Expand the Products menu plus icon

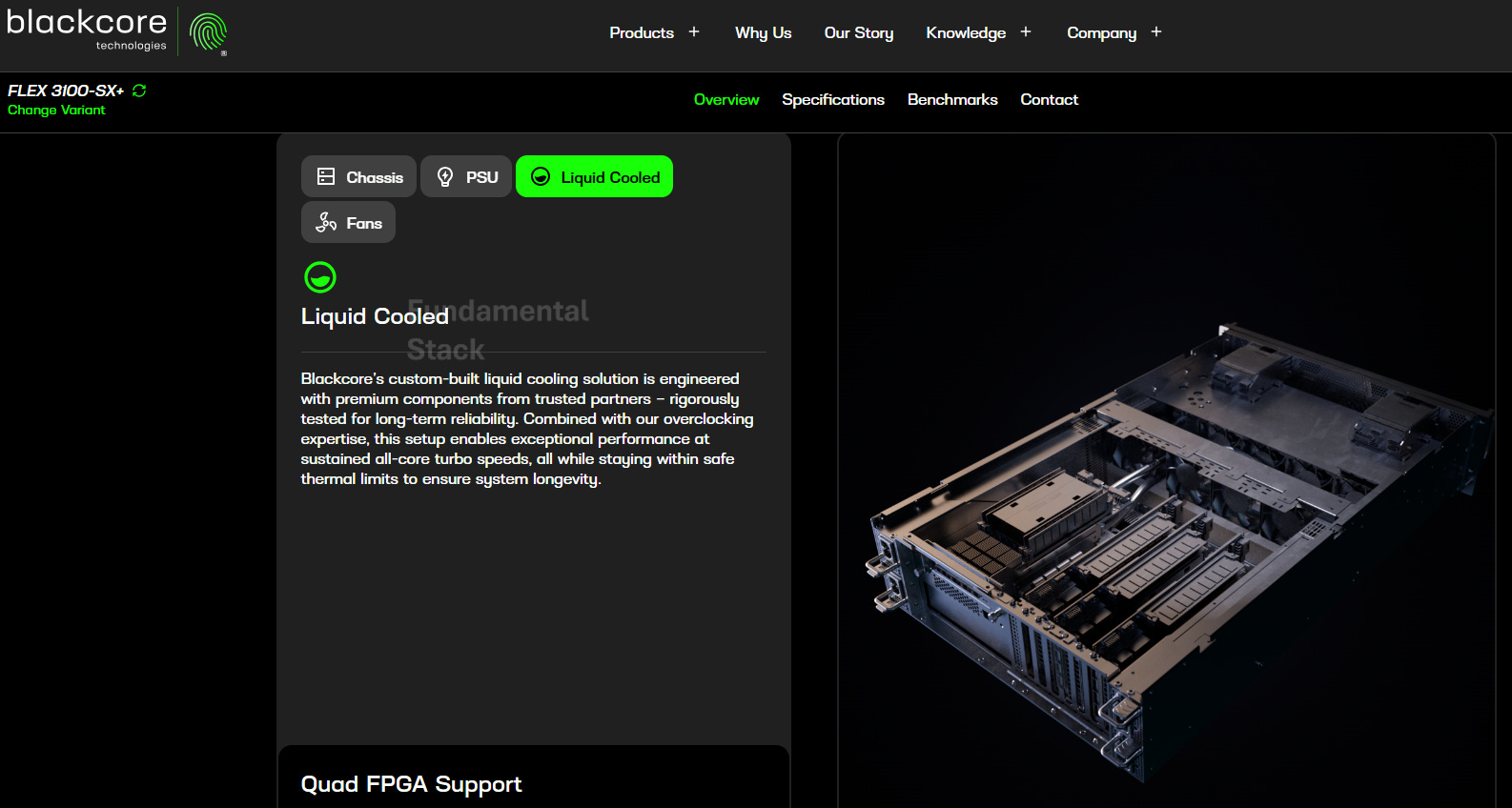point(694,31)
